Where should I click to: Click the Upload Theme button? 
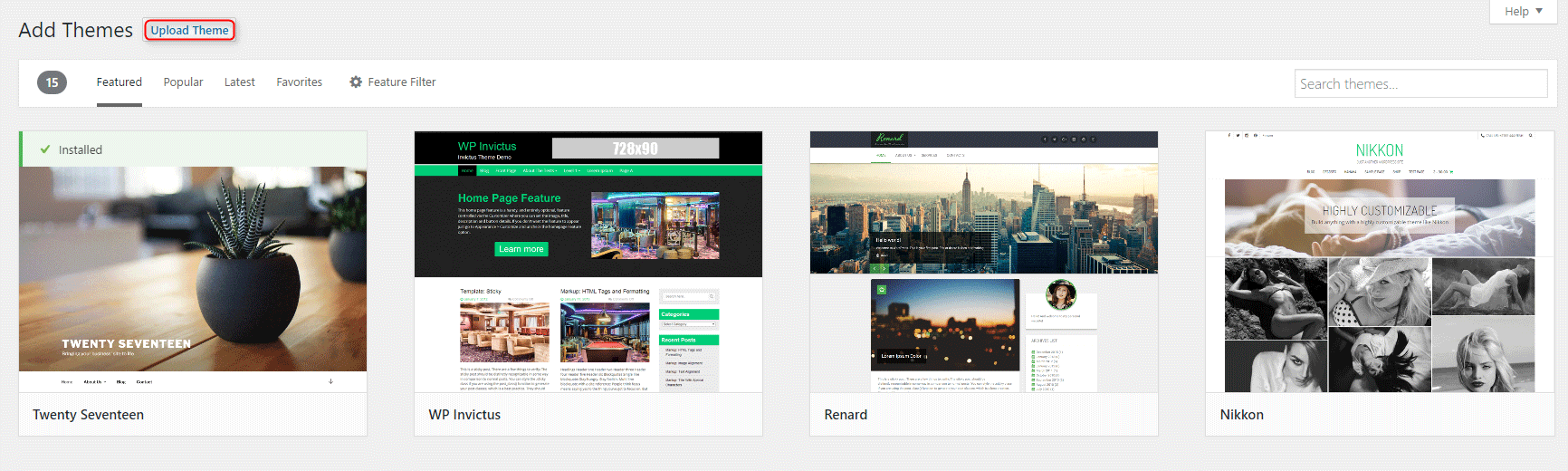click(189, 30)
